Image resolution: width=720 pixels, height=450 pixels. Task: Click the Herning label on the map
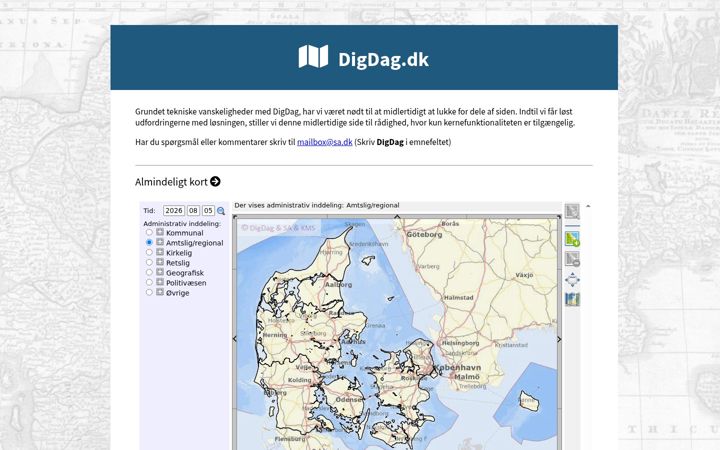point(275,335)
